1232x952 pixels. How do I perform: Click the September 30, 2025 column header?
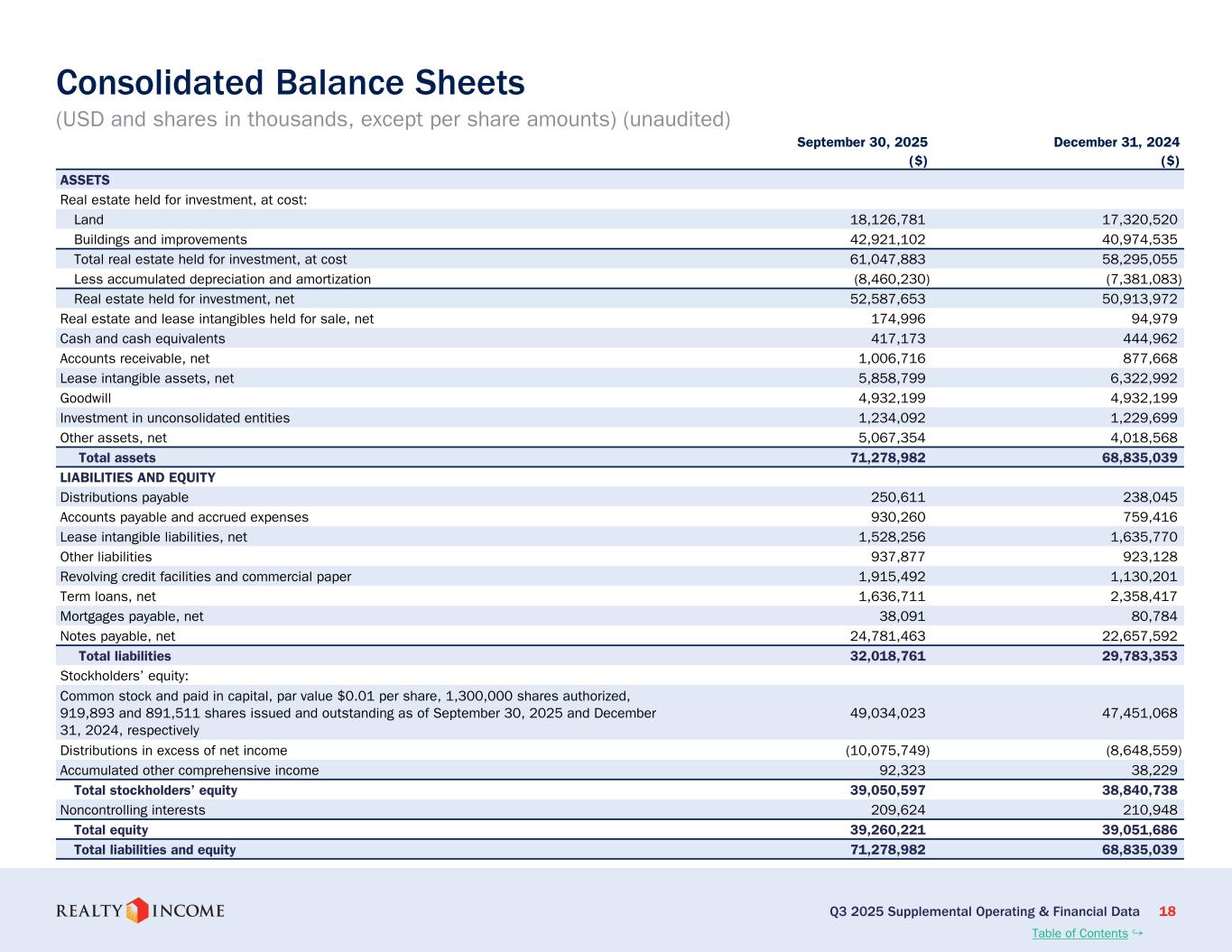click(x=862, y=142)
